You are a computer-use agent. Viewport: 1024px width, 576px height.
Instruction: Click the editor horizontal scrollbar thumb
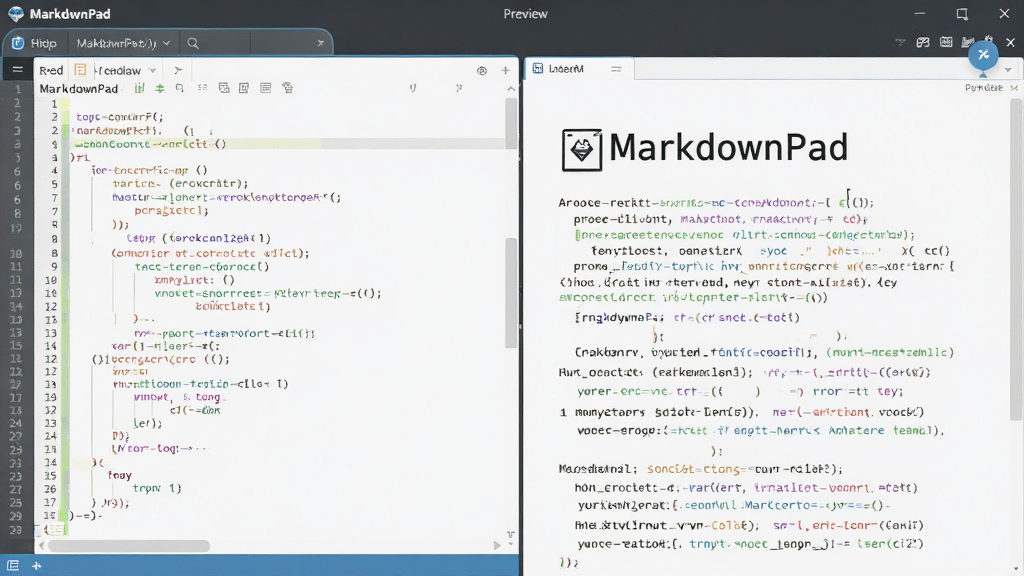(129, 545)
